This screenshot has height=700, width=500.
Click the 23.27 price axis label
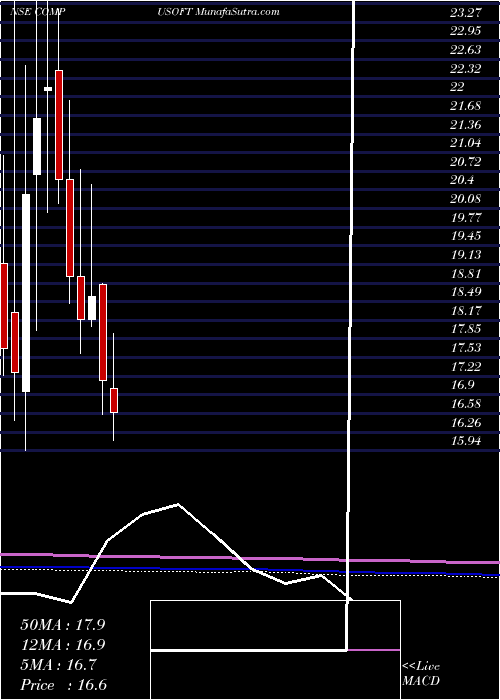466,12
